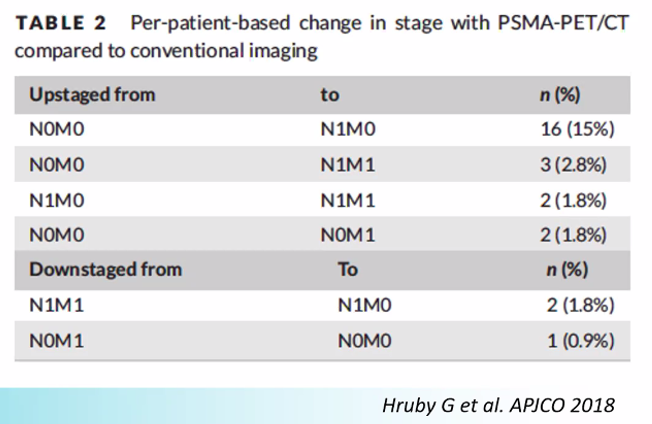Click the '1 (0.9%)' value cell
The width and height of the screenshot is (652, 424).
coord(580,341)
